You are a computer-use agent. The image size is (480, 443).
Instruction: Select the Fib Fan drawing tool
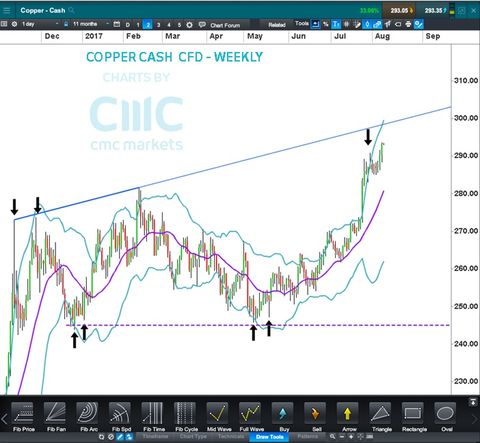pyautogui.click(x=56, y=417)
